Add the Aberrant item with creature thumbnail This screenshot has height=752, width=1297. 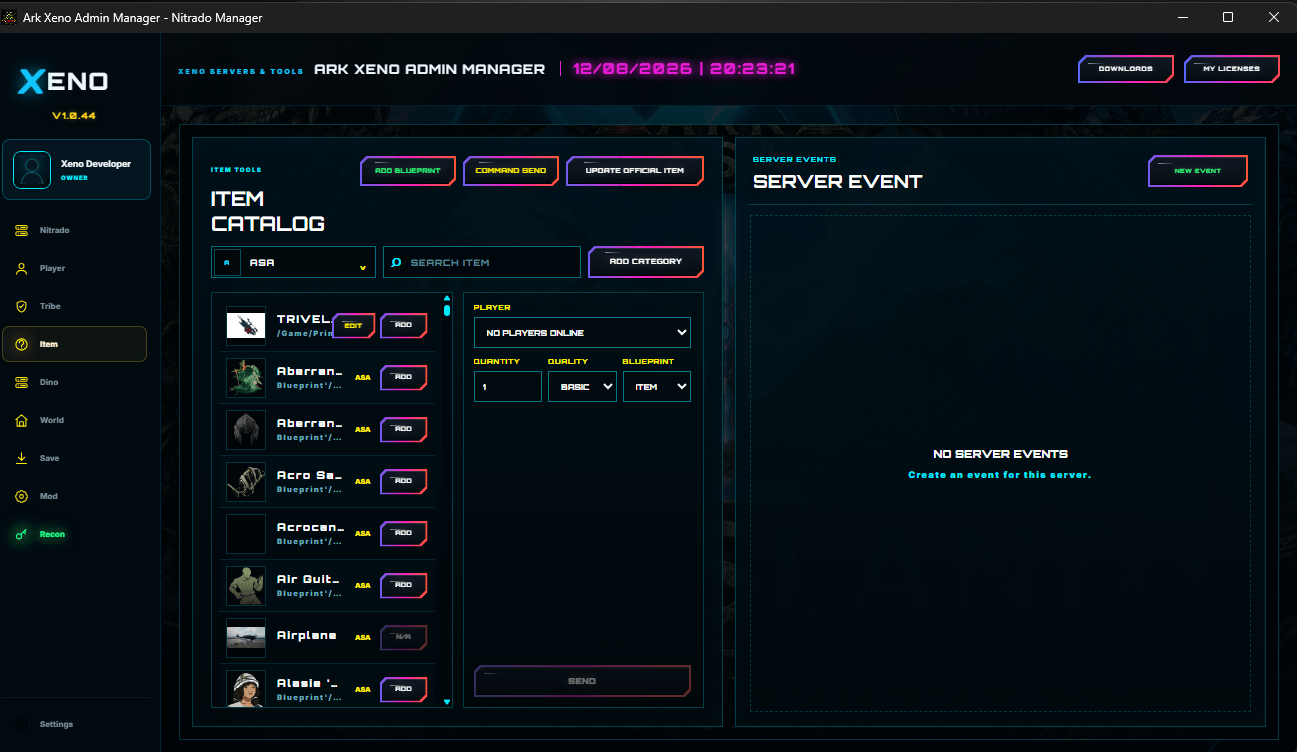tap(404, 378)
